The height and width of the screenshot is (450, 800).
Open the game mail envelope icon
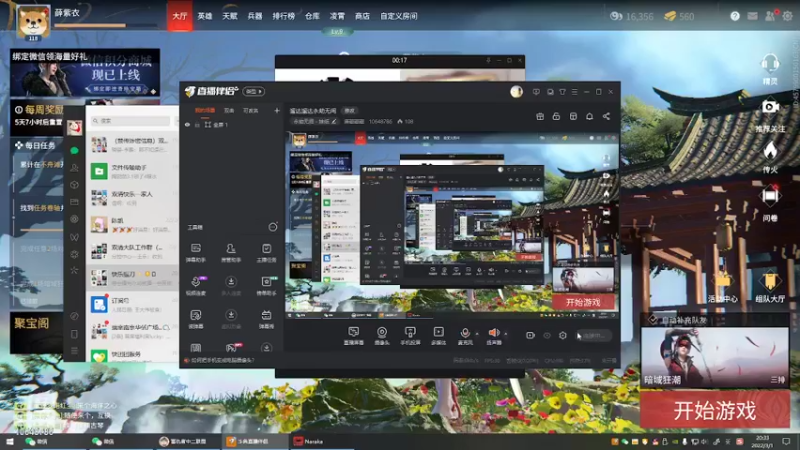[752, 16]
